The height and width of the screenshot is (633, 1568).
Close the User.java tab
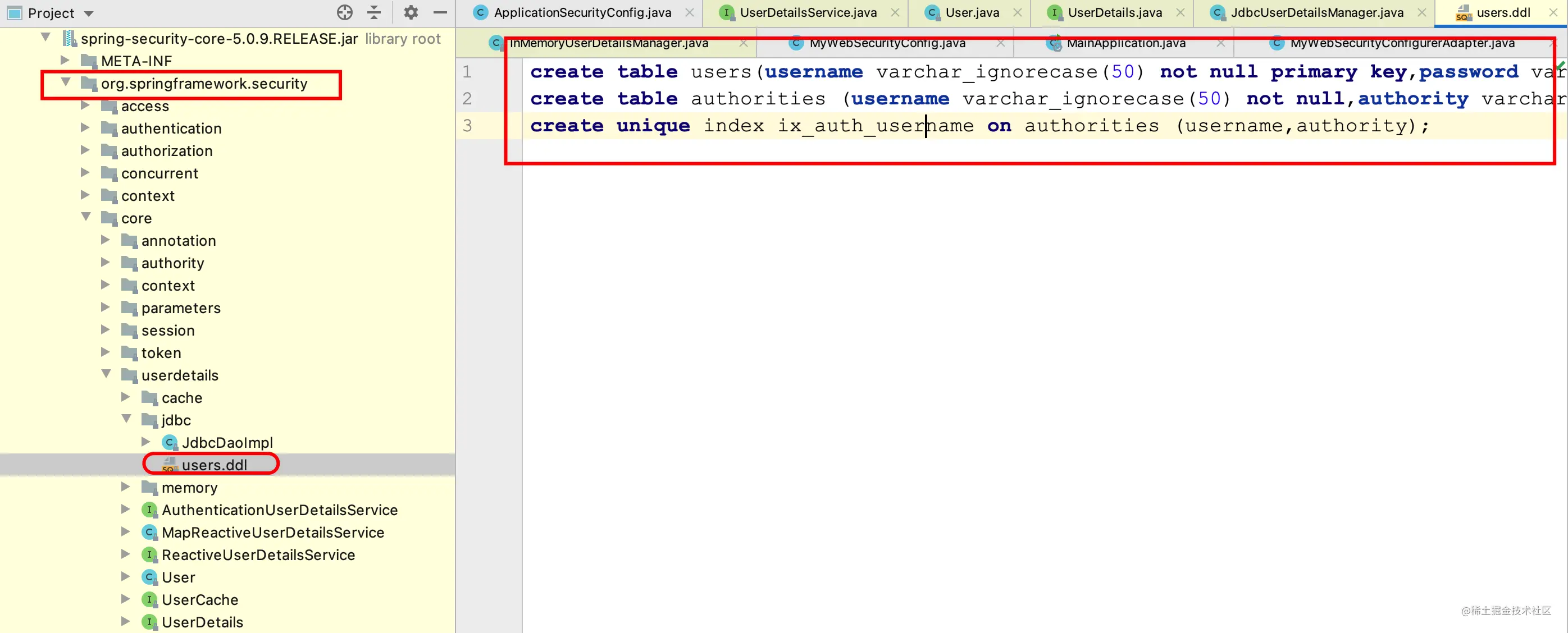pyautogui.click(x=1017, y=13)
